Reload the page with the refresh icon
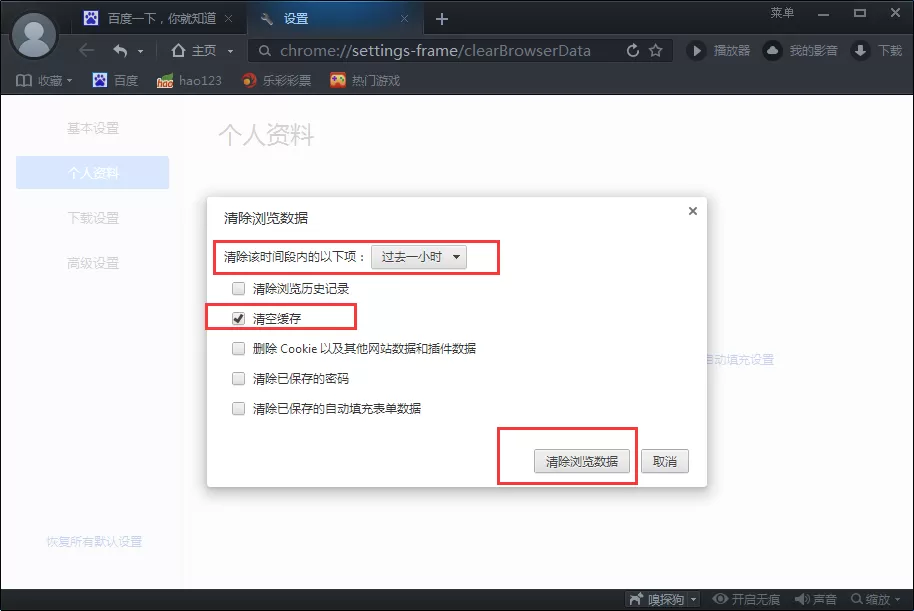The width and height of the screenshot is (914, 611). [632, 51]
